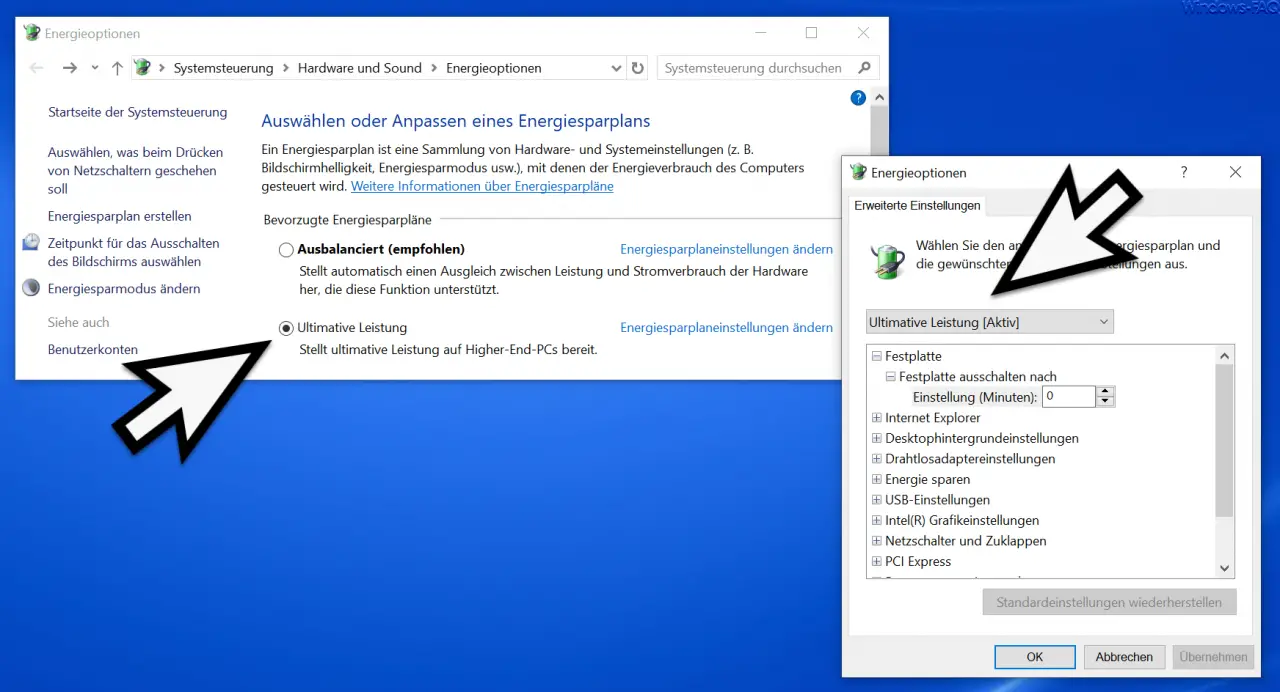The width and height of the screenshot is (1280, 692).
Task: Change plan settings for Ultimative Leistung
Action: point(726,327)
